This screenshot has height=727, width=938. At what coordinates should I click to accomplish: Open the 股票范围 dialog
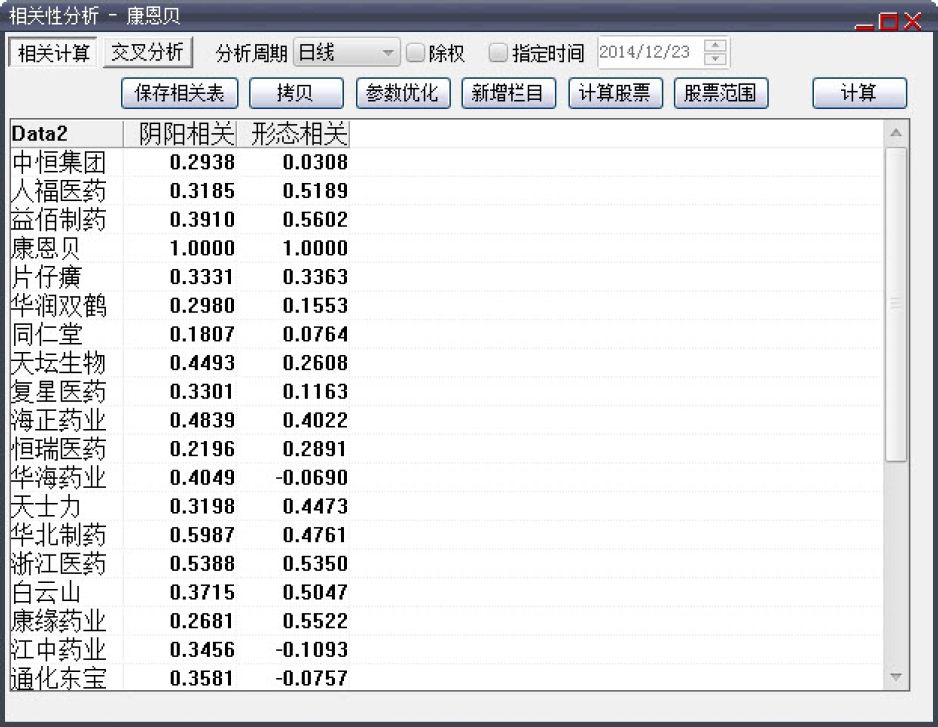coord(721,93)
